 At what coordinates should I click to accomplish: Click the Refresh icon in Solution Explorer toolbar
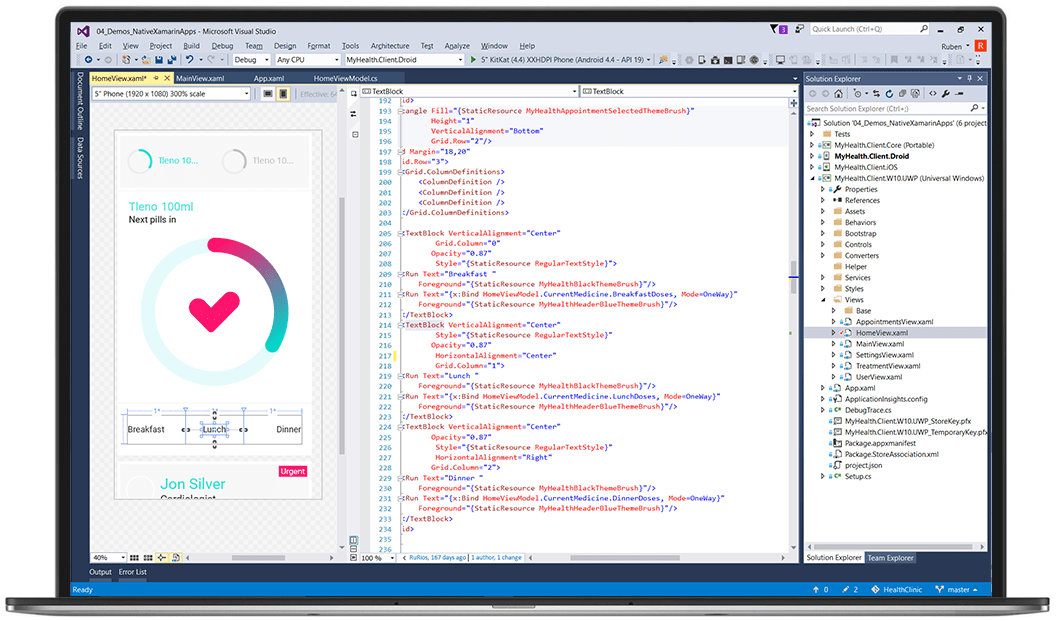point(890,93)
